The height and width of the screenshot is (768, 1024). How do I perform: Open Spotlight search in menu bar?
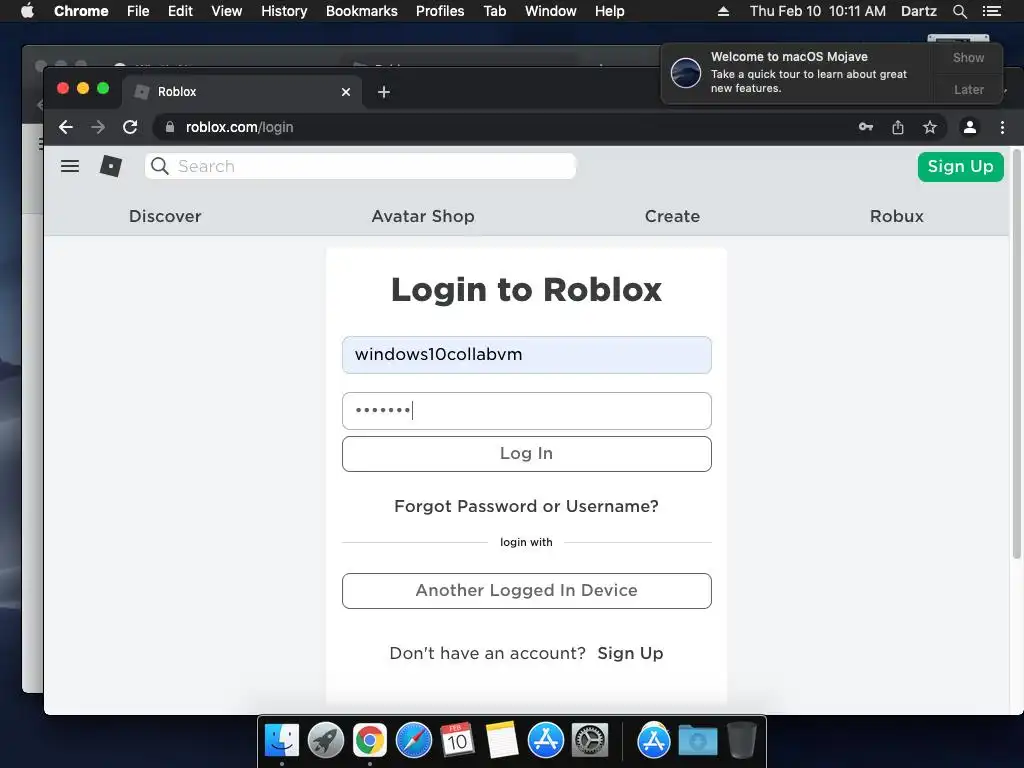point(959,11)
